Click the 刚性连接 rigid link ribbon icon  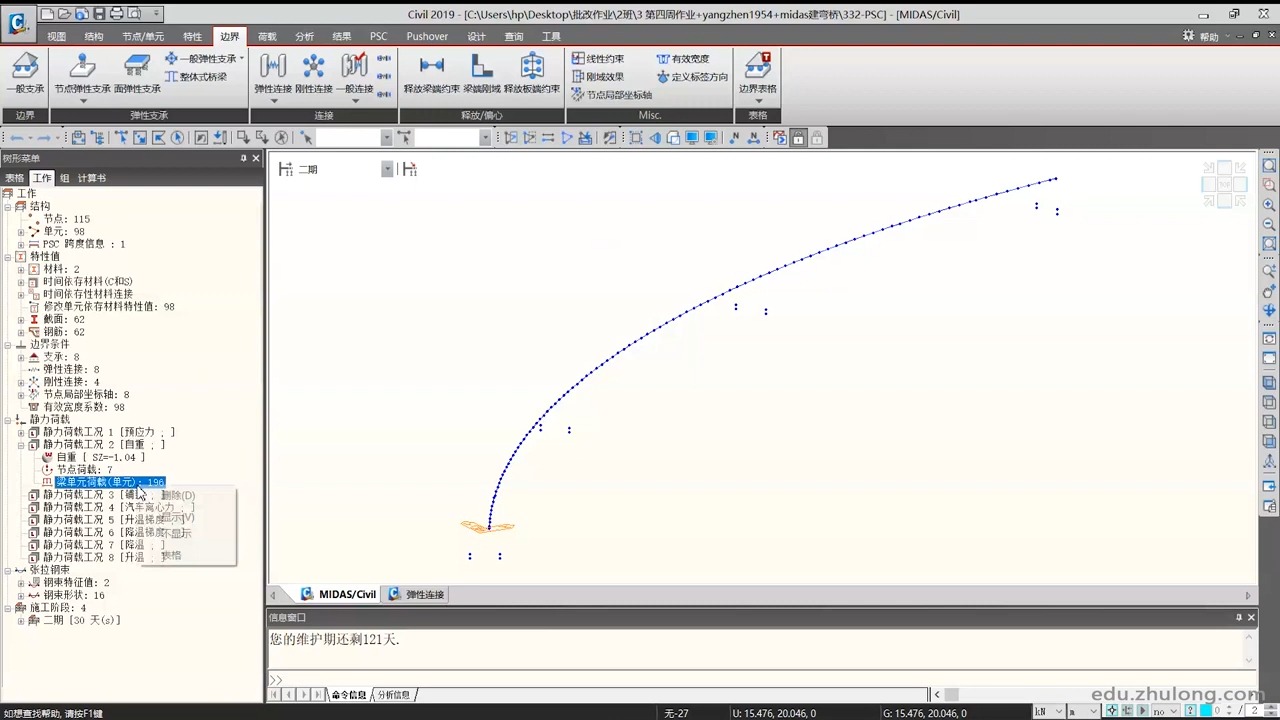coord(313,73)
